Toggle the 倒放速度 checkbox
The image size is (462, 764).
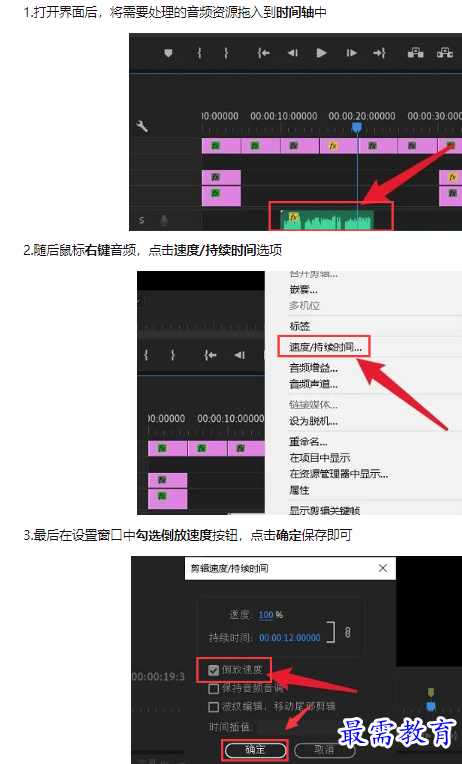click(213, 670)
